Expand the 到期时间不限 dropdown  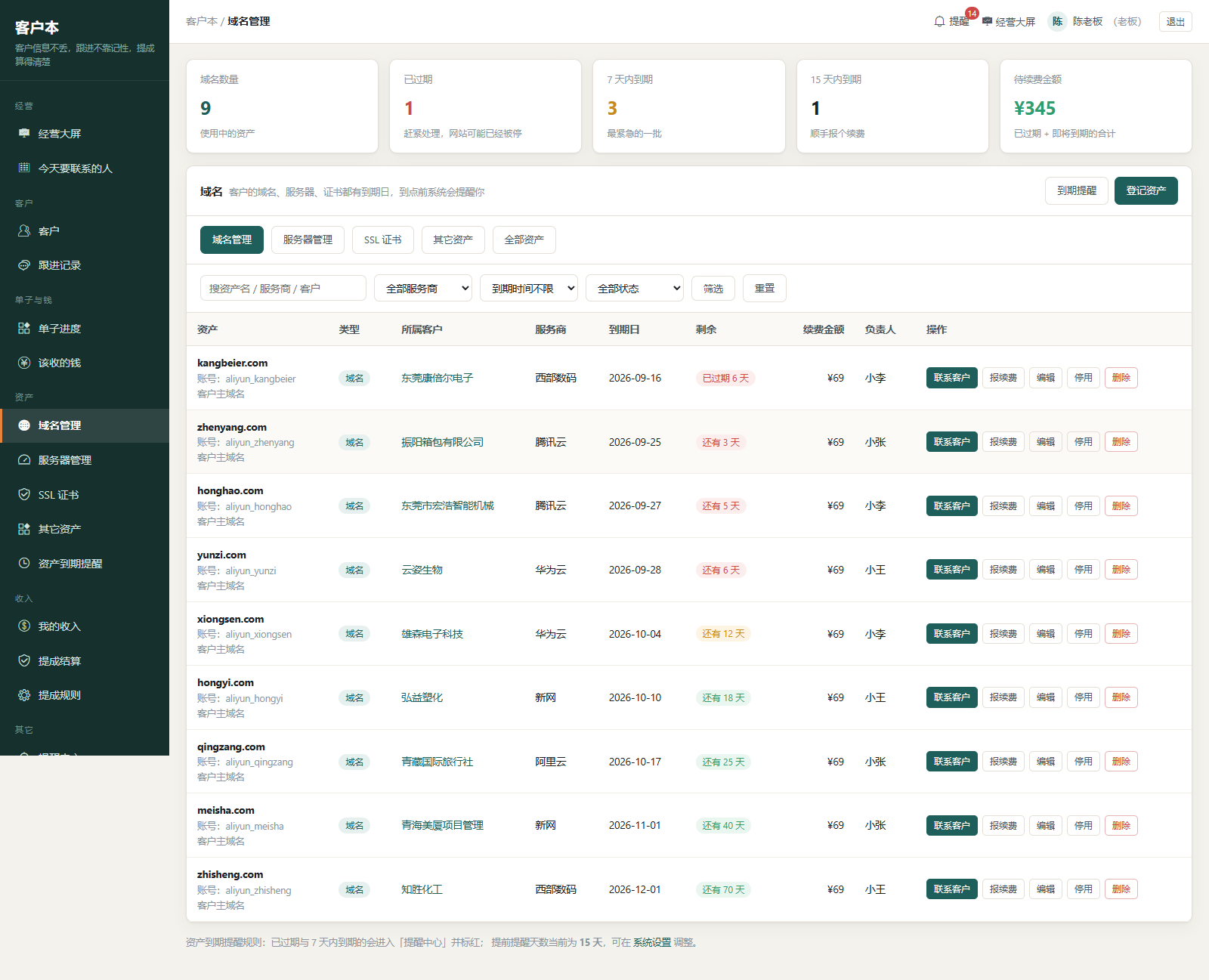(x=529, y=288)
